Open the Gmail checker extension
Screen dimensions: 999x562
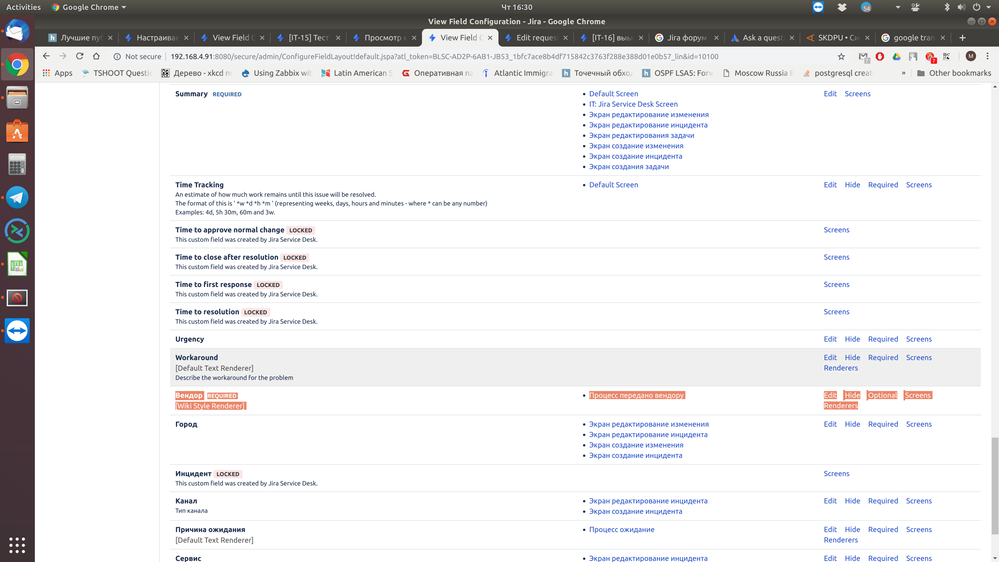click(863, 57)
